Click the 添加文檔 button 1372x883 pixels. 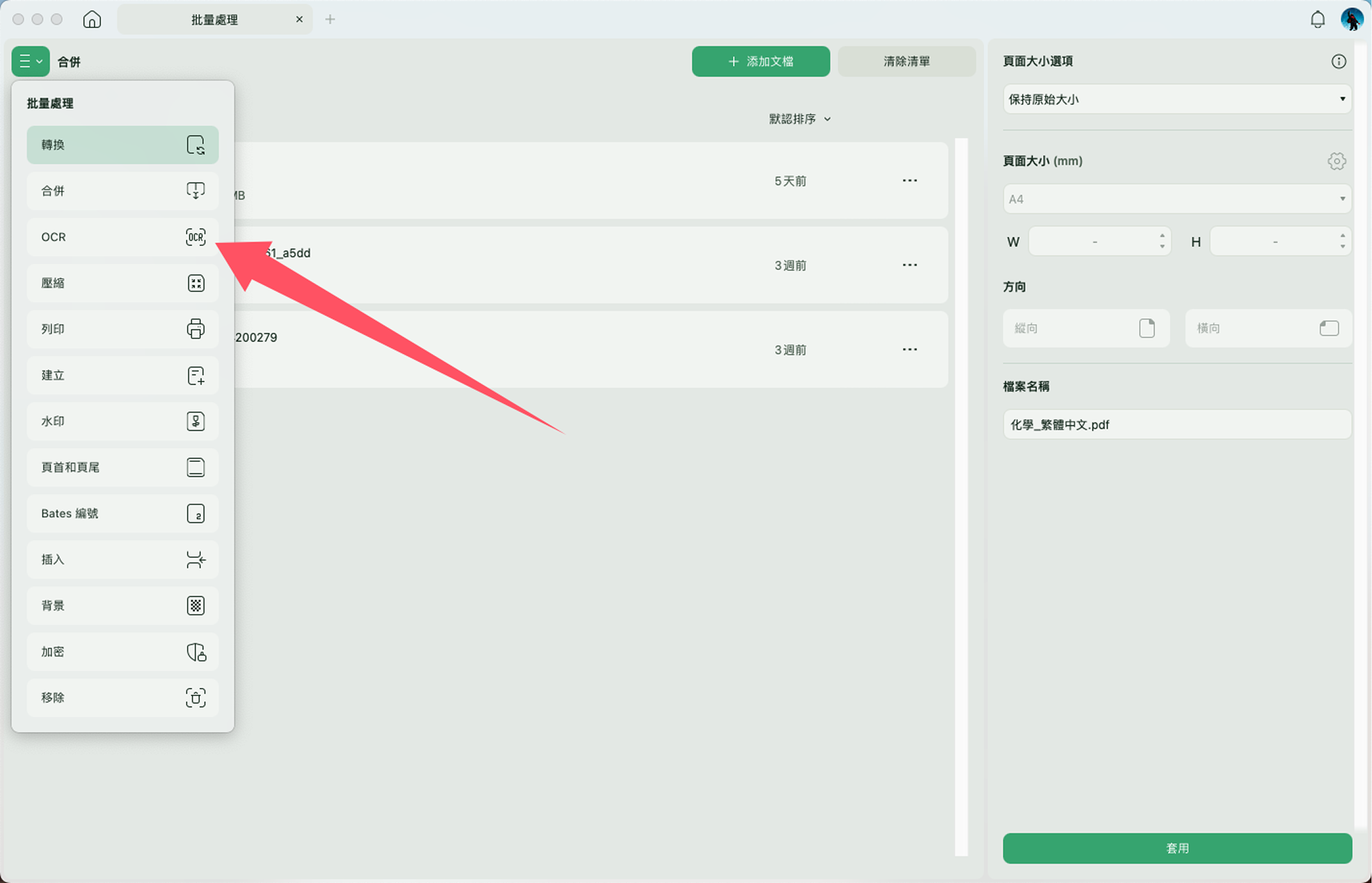761,61
